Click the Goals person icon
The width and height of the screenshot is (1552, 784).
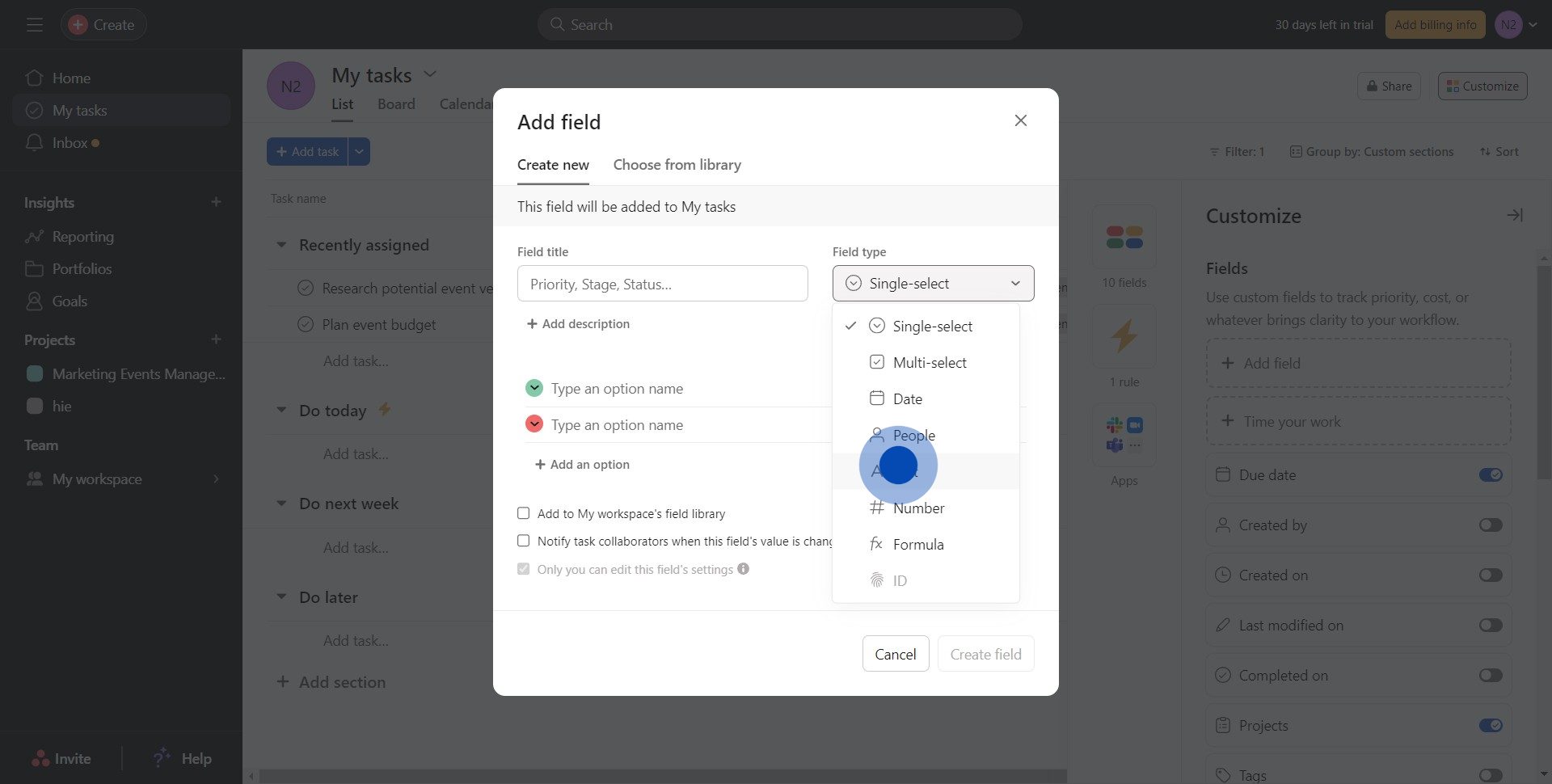pyautogui.click(x=34, y=301)
